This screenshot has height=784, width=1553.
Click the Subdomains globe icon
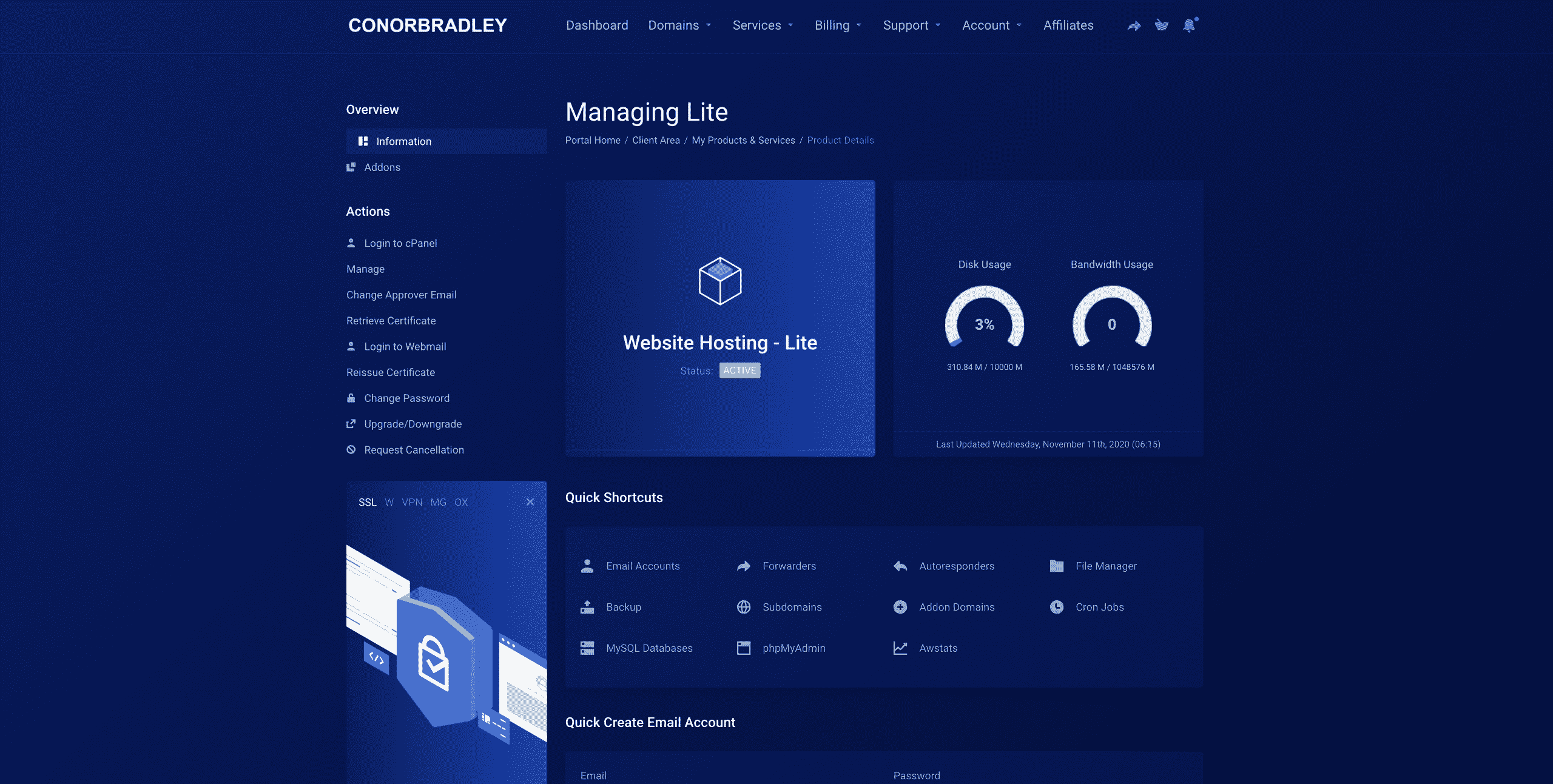point(744,607)
